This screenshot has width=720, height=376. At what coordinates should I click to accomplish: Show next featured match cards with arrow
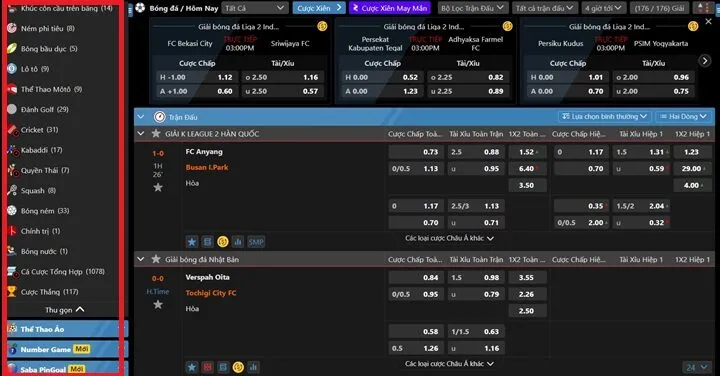(x=704, y=60)
